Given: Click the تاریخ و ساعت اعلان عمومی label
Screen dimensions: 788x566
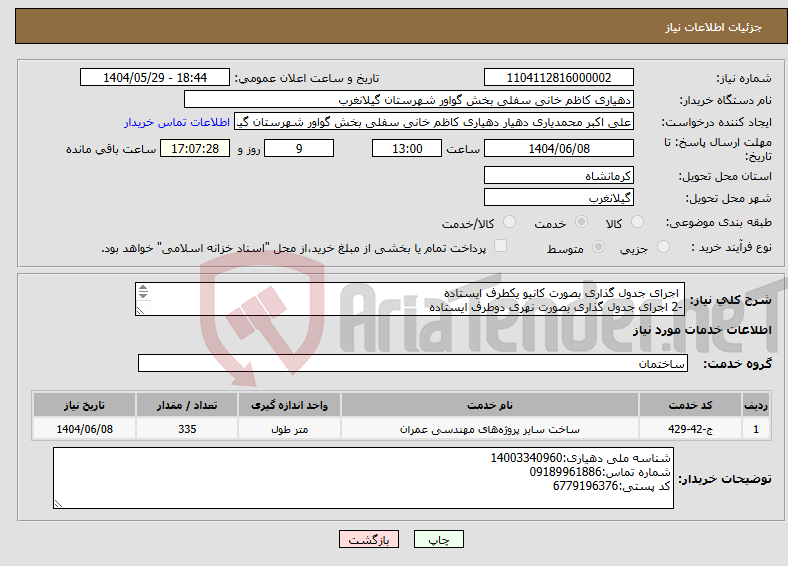Looking at the screenshot, I should [307, 78].
